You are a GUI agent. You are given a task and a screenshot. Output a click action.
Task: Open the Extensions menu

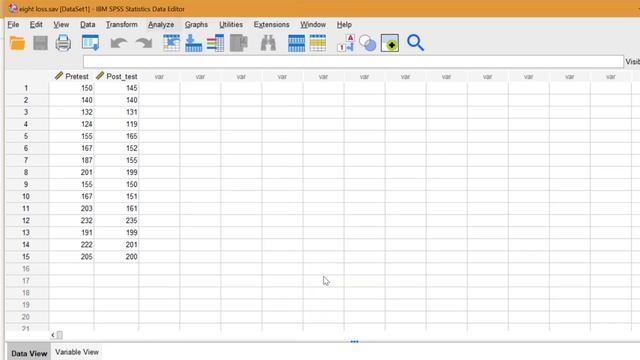tap(271, 24)
